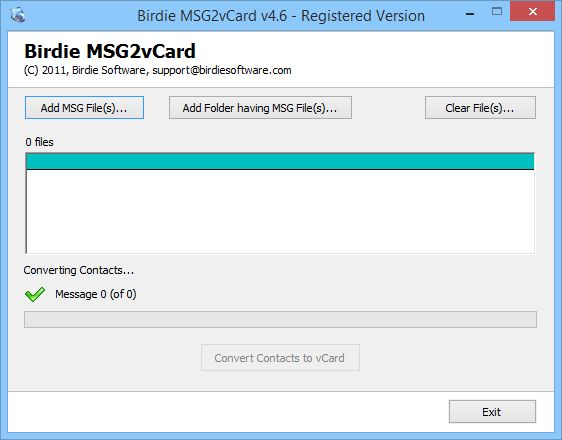Image resolution: width=562 pixels, height=440 pixels.
Task: Click the white footer area beside Exit
Action: pos(228,412)
